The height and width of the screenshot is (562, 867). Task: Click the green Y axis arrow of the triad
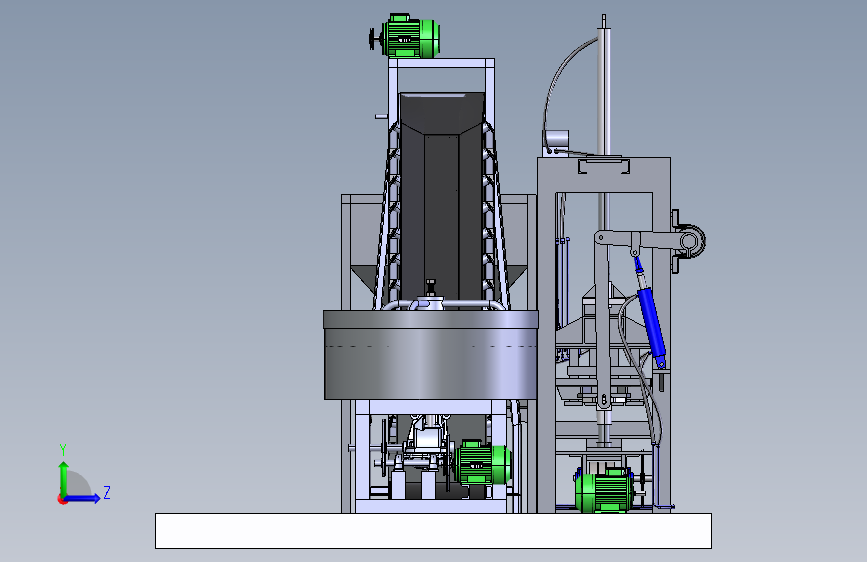tap(64, 479)
